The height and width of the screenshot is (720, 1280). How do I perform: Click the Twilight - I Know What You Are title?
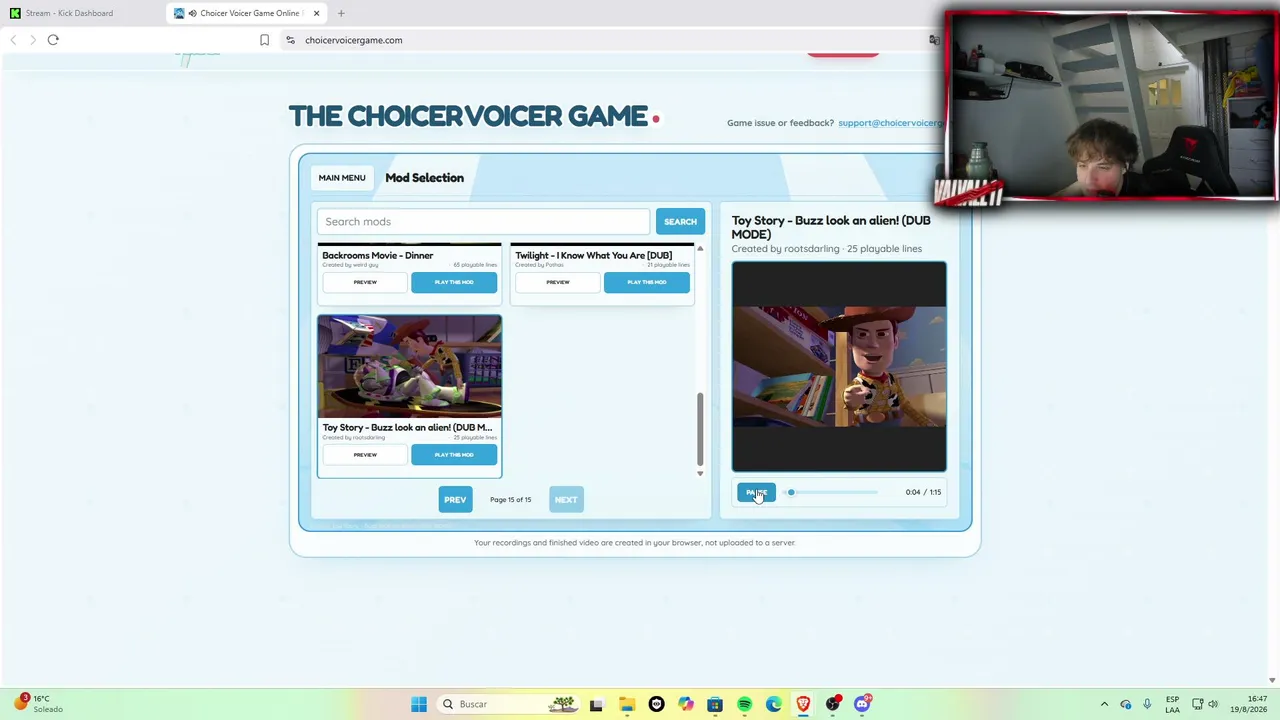click(x=594, y=255)
